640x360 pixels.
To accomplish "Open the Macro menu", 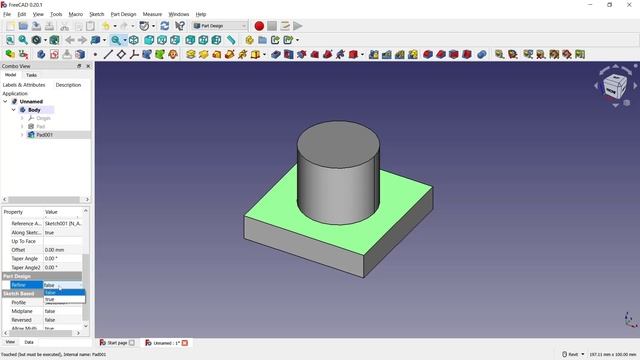I will tap(76, 14).
